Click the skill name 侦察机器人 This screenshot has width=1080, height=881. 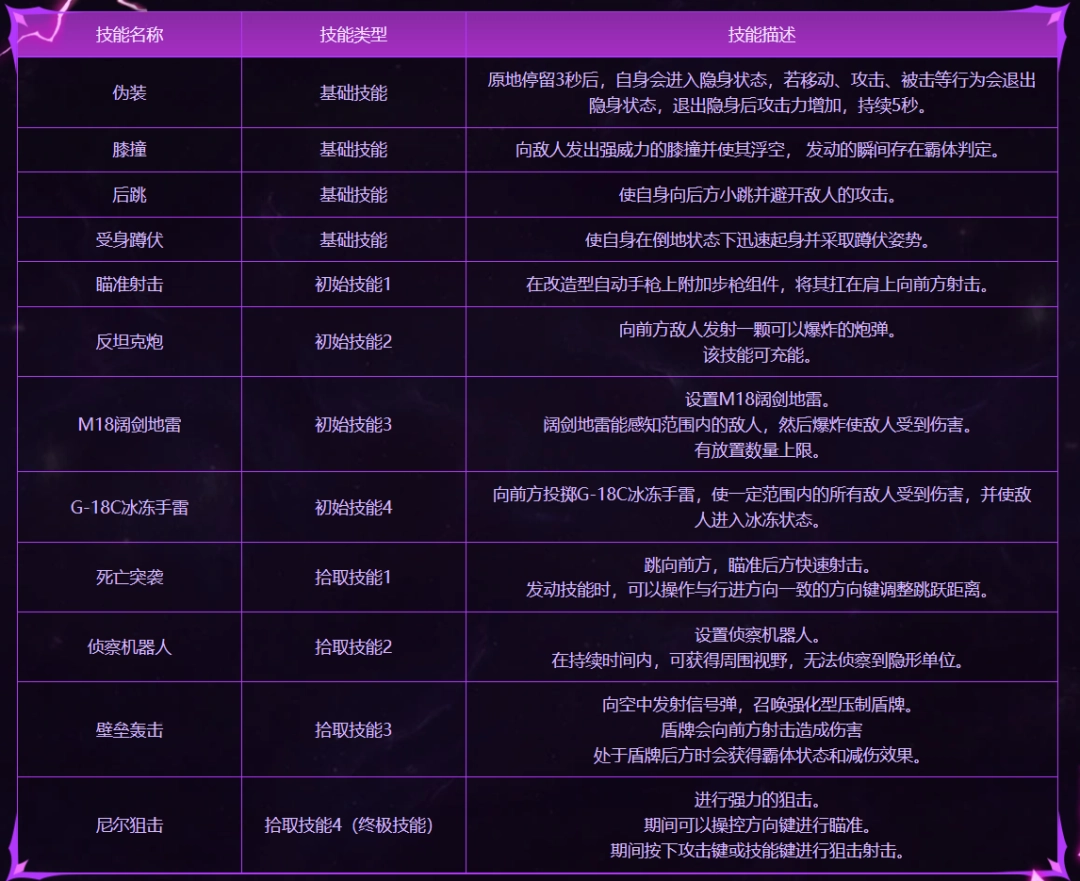pos(129,647)
